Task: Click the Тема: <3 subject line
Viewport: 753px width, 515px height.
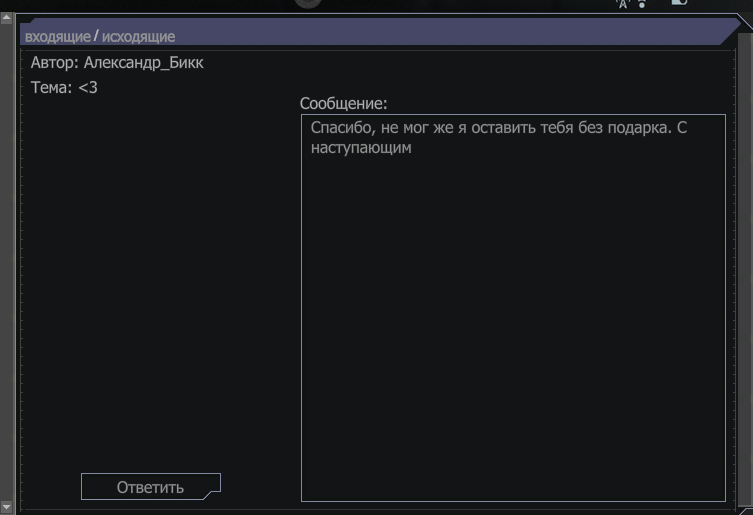Action: [64, 87]
